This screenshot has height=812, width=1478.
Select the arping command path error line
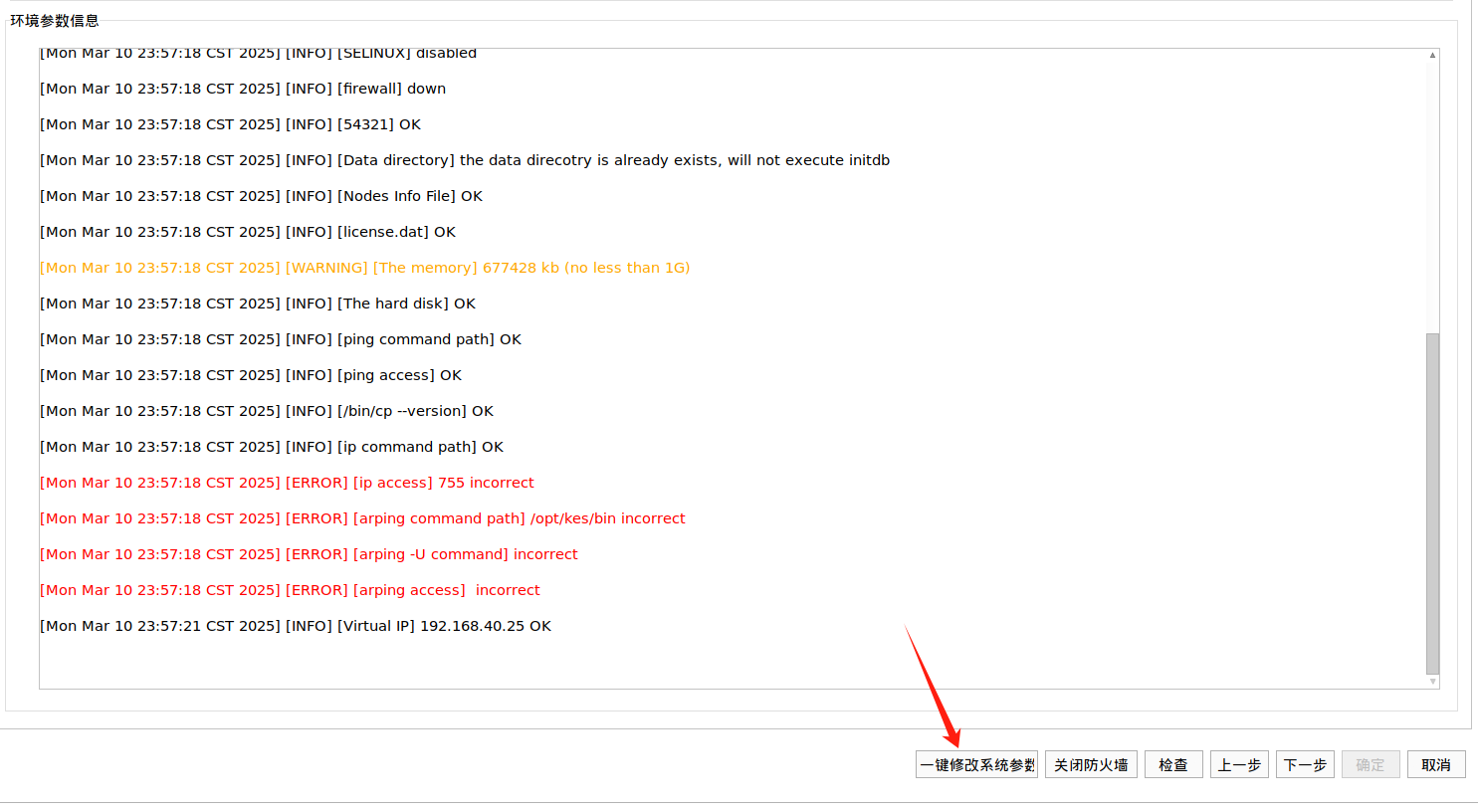coord(362,518)
